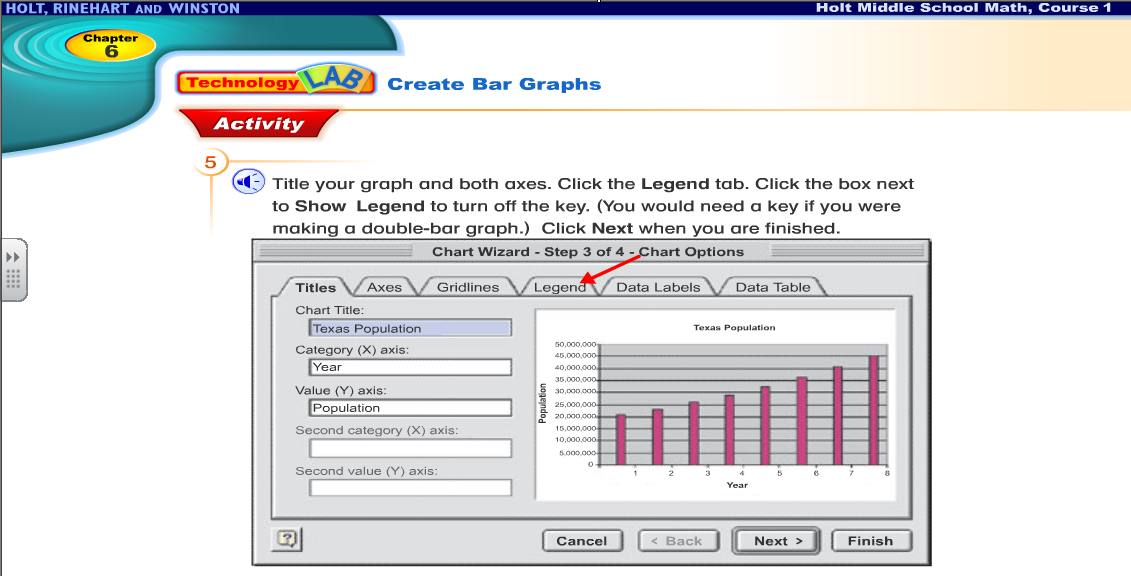Play the audio narration speaker icon
Screen dimensions: 1131x576
click(x=248, y=182)
